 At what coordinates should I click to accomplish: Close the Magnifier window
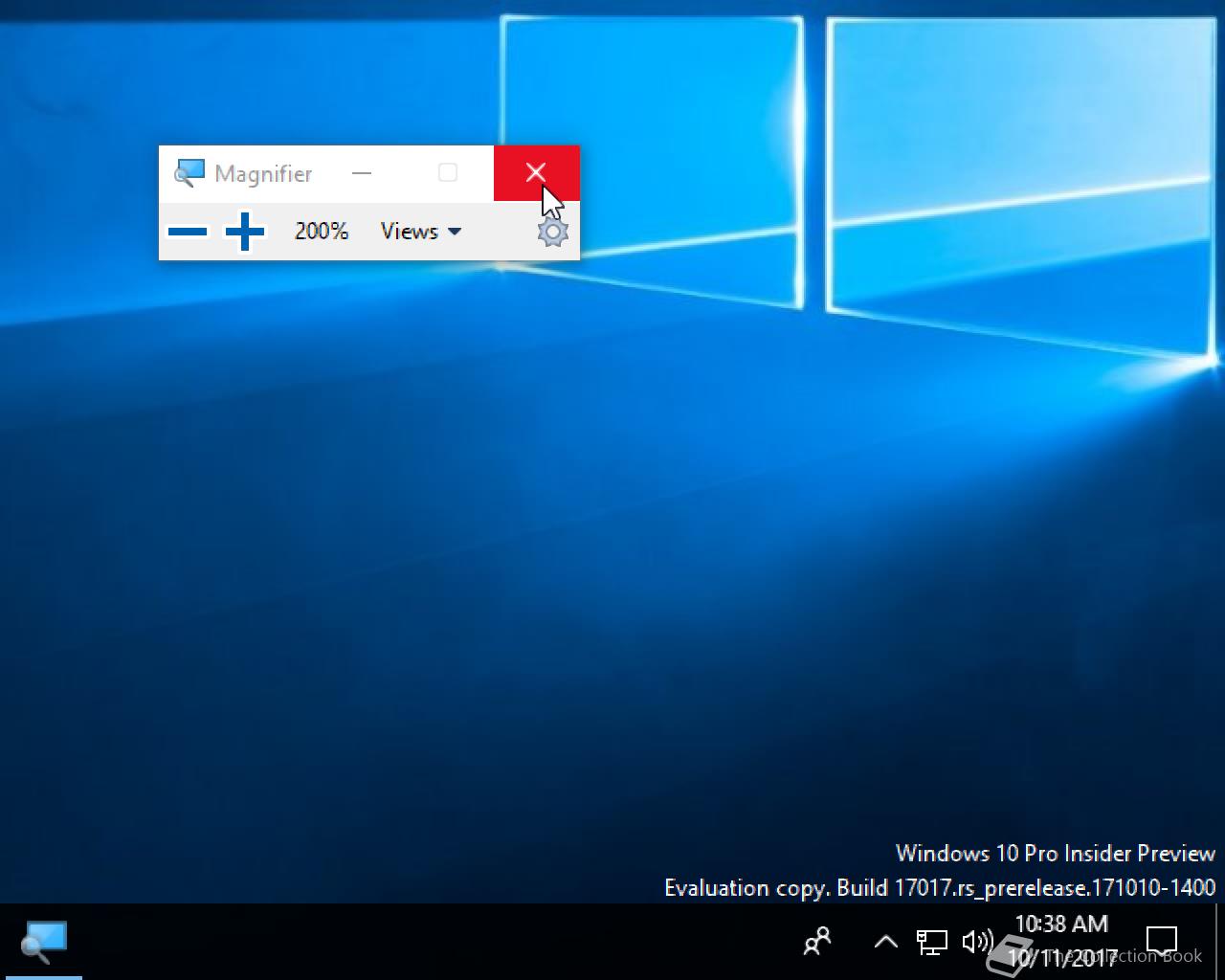coord(536,173)
